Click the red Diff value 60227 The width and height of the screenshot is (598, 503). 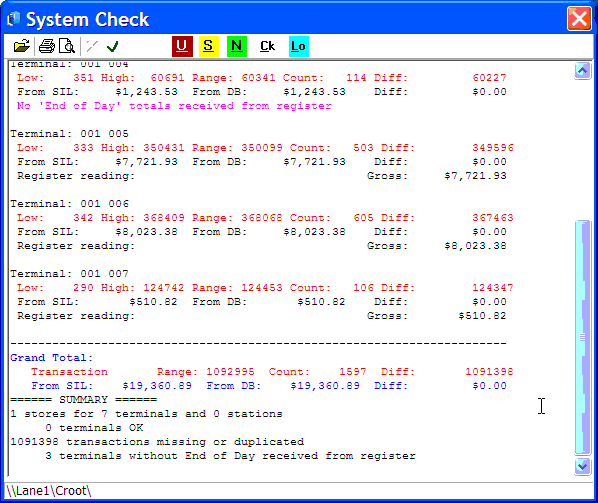[489, 78]
